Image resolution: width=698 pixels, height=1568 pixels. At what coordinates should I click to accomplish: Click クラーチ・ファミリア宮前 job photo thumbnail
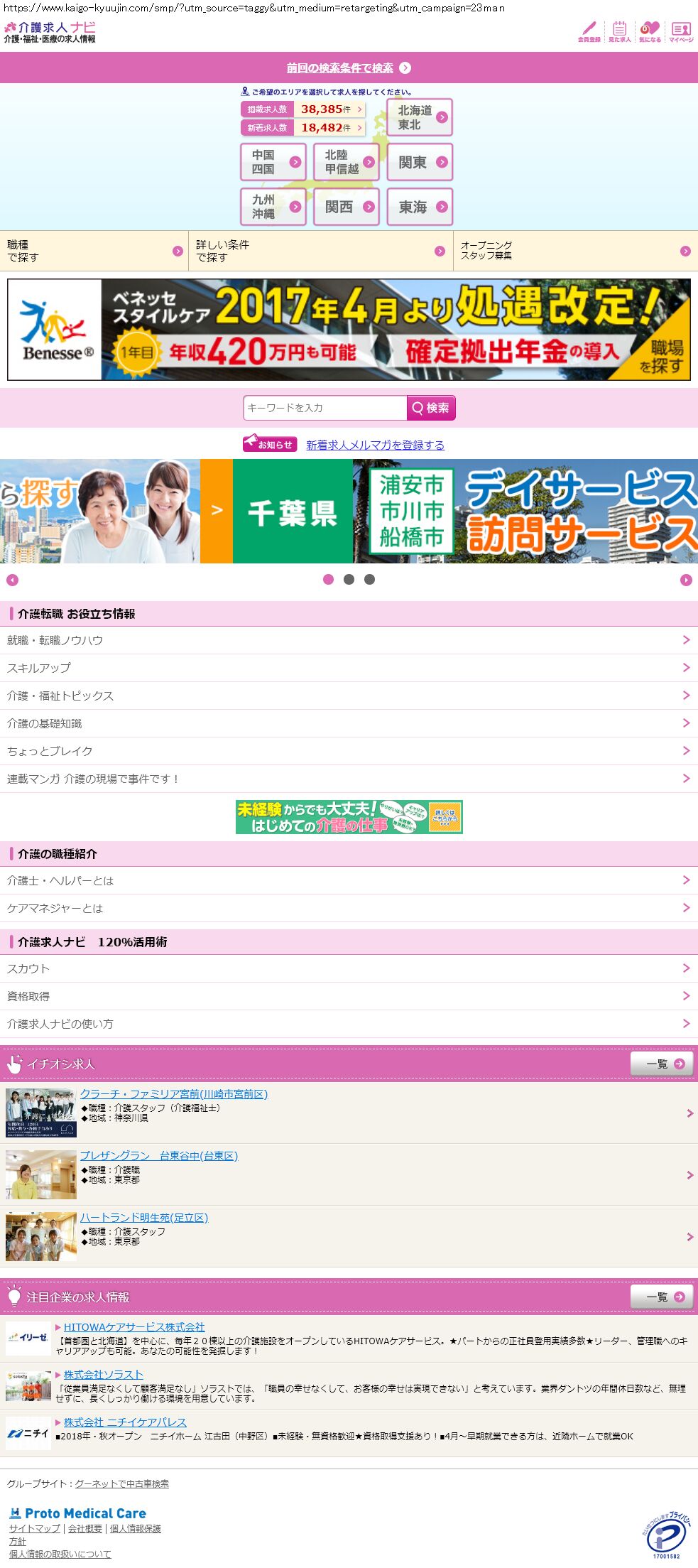tap(41, 1113)
